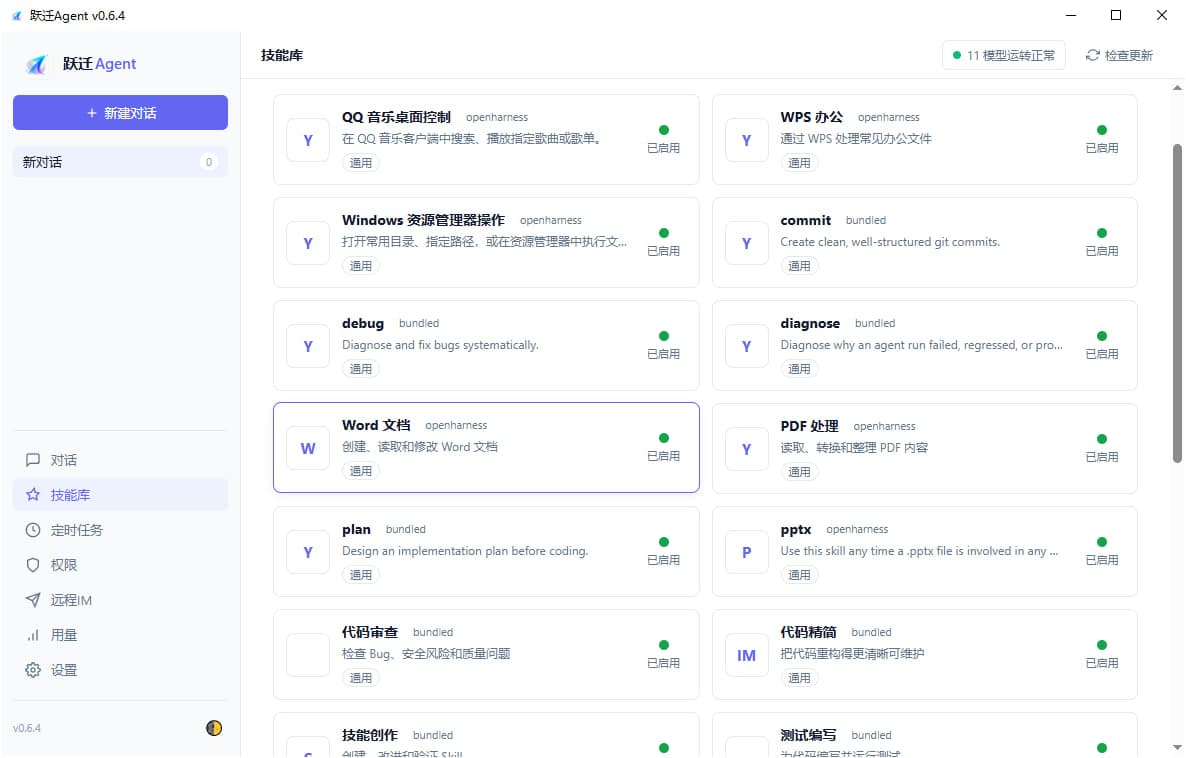Click the v0.6.4 version label in sidebar

26,728
